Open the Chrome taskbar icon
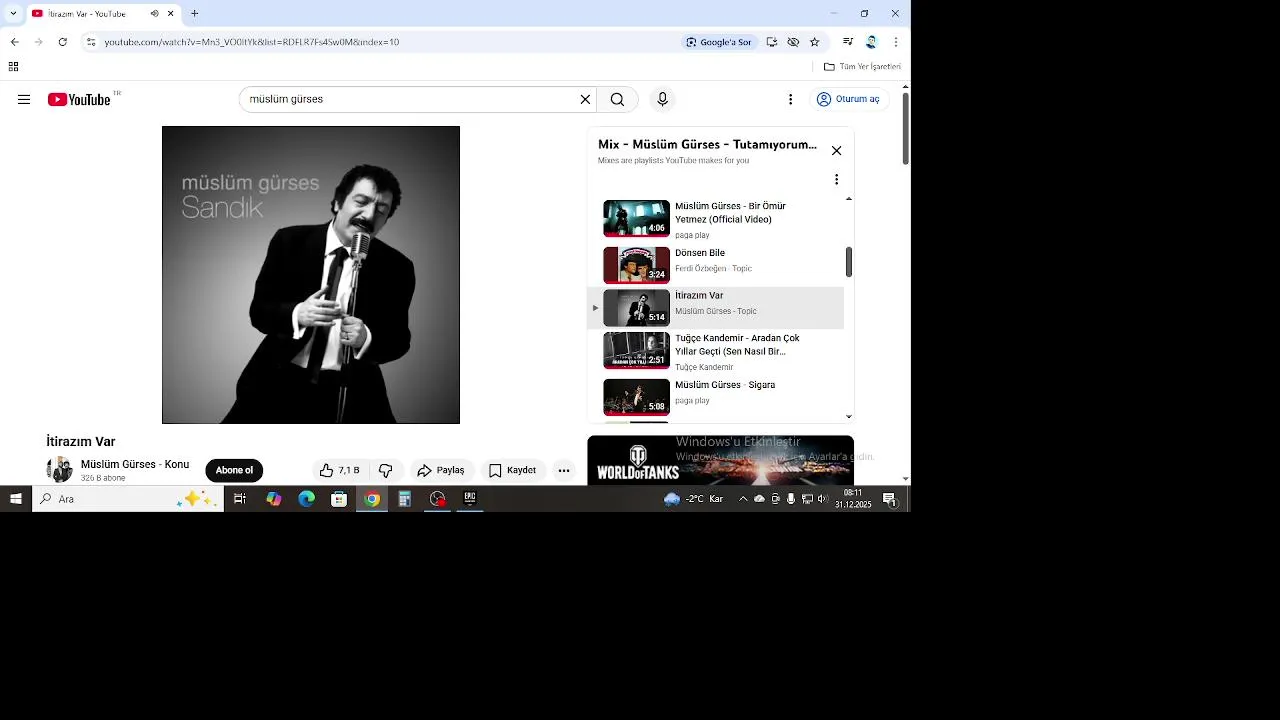 click(x=372, y=499)
